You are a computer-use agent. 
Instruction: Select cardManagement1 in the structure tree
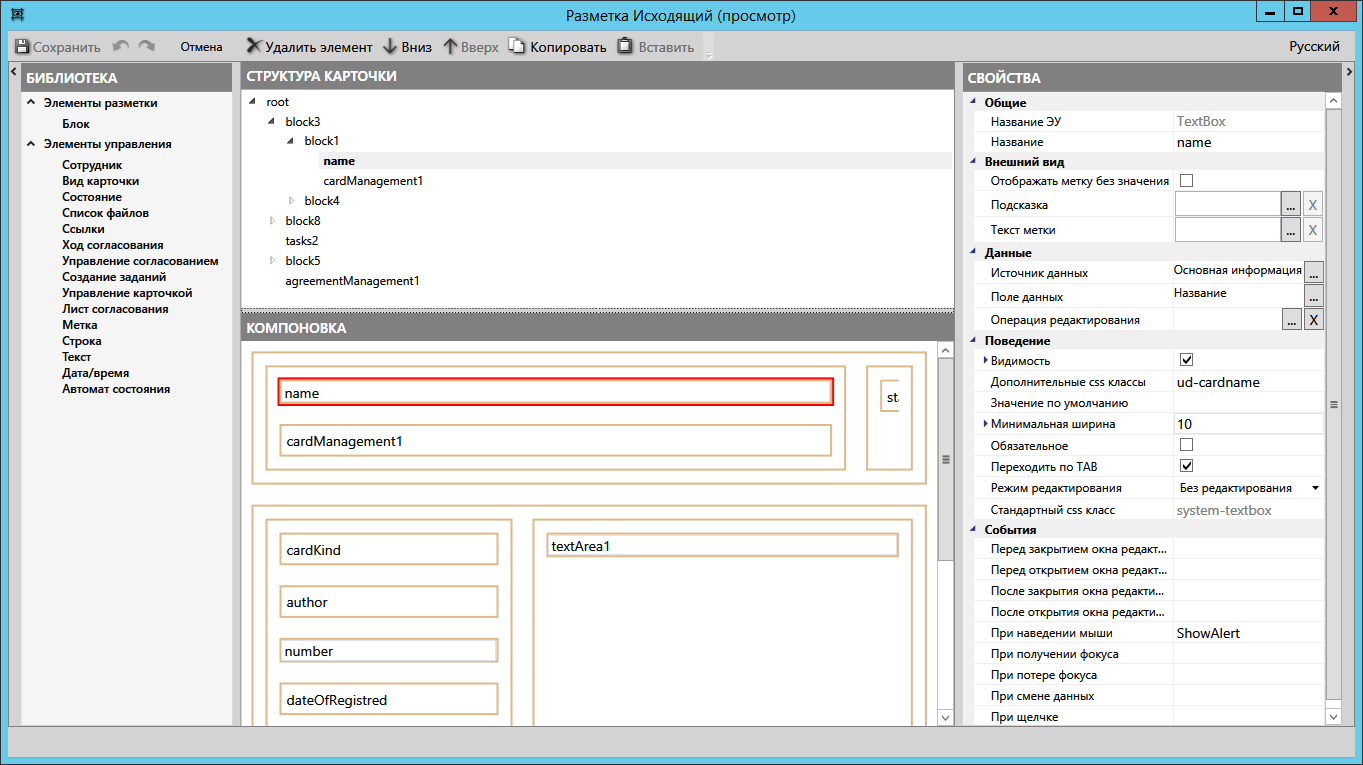pos(373,181)
